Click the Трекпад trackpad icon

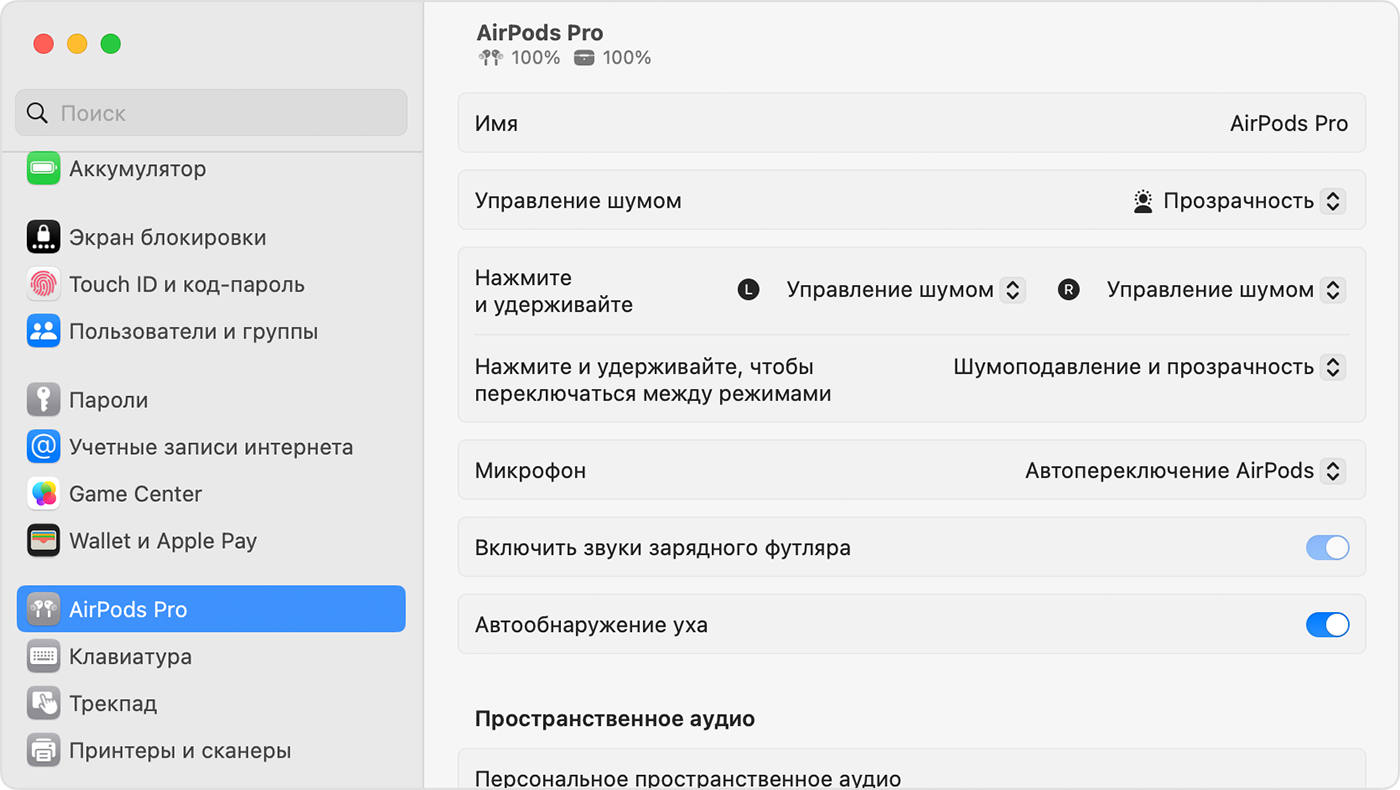(x=43, y=703)
